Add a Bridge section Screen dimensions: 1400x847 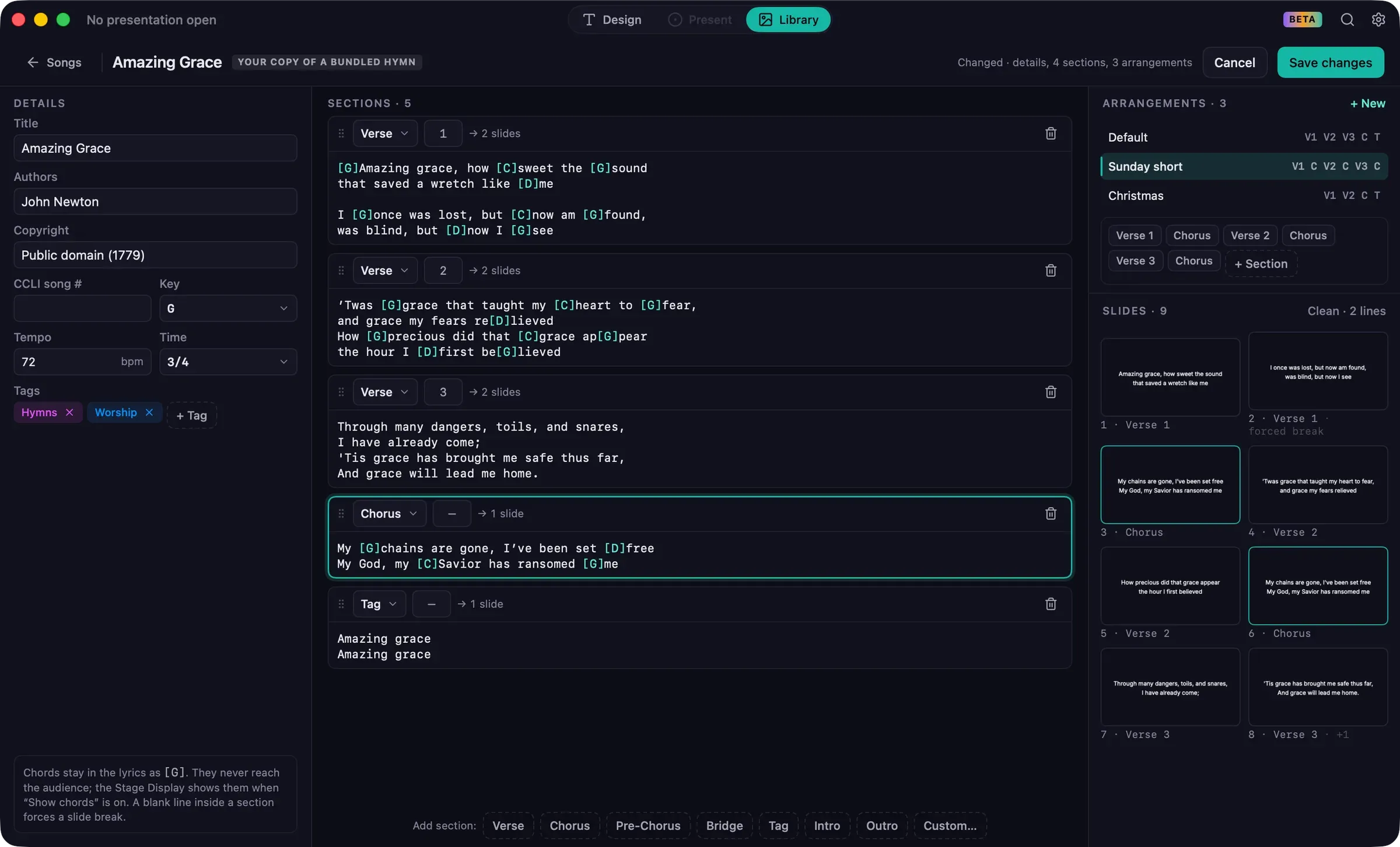click(724, 825)
